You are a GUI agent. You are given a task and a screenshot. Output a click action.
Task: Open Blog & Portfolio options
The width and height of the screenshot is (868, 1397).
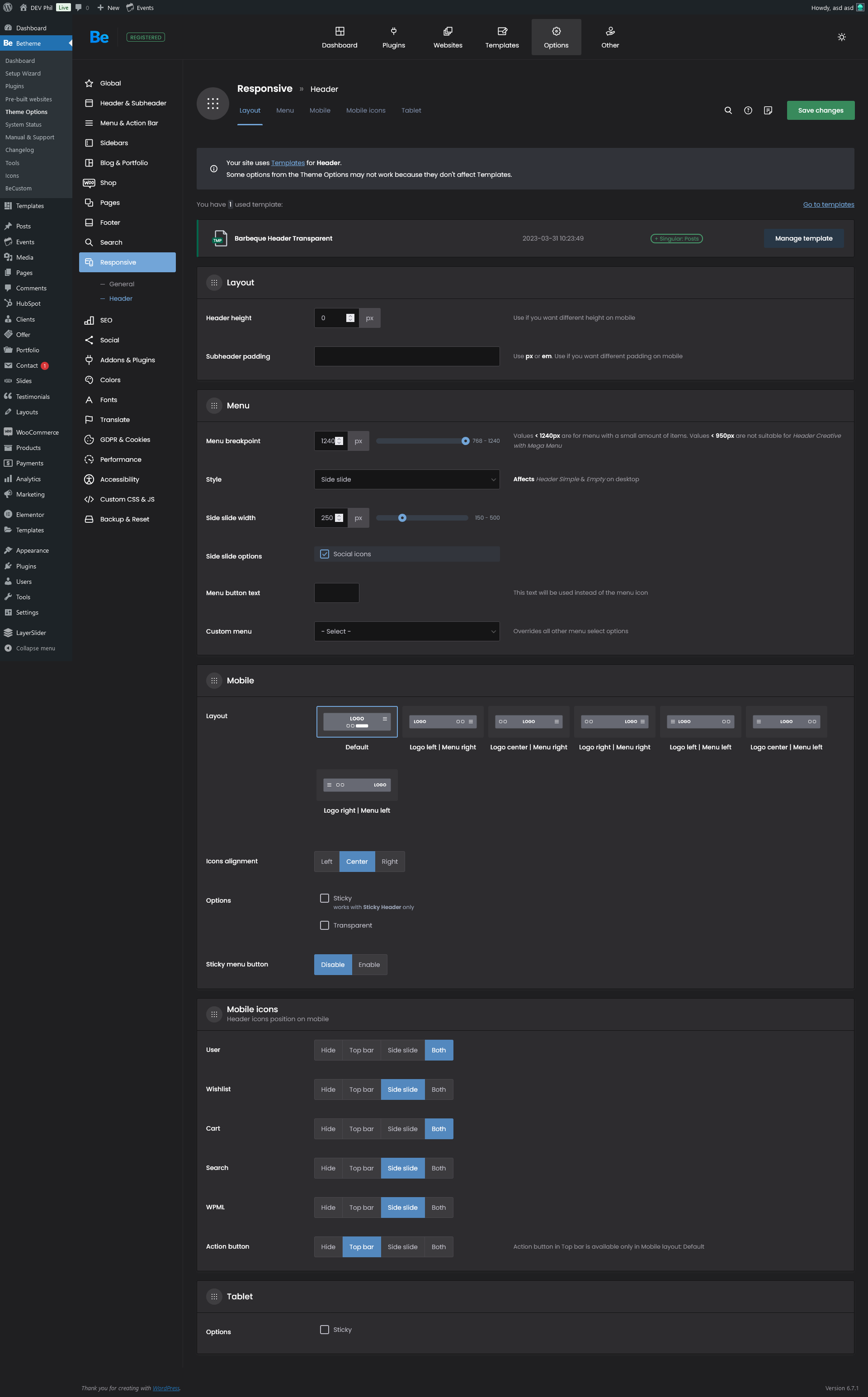[x=127, y=163]
